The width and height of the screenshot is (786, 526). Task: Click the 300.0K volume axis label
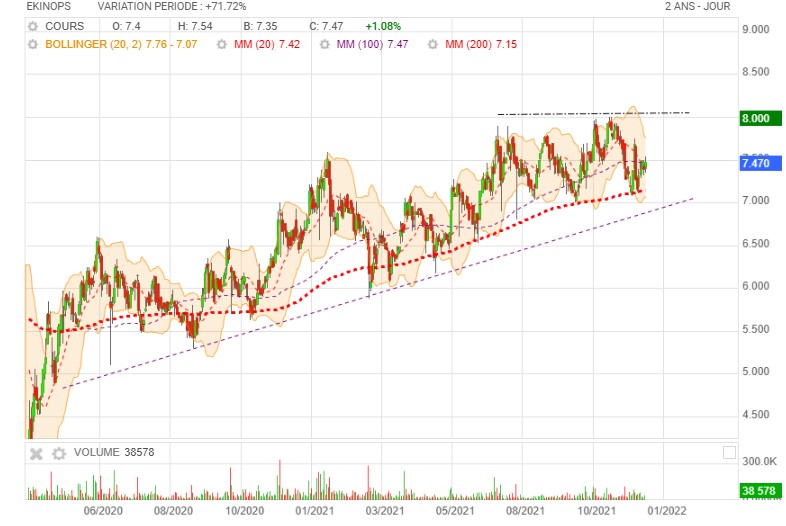[x=759, y=461]
